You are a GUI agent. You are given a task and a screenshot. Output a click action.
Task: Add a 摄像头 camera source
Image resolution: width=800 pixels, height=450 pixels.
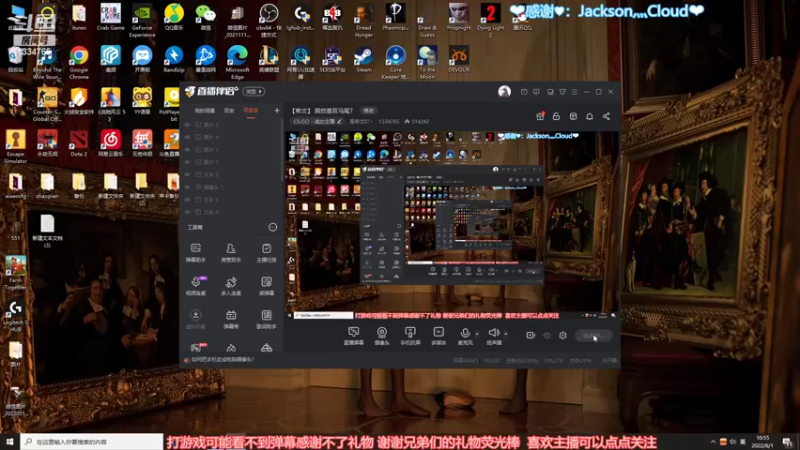tap(382, 336)
